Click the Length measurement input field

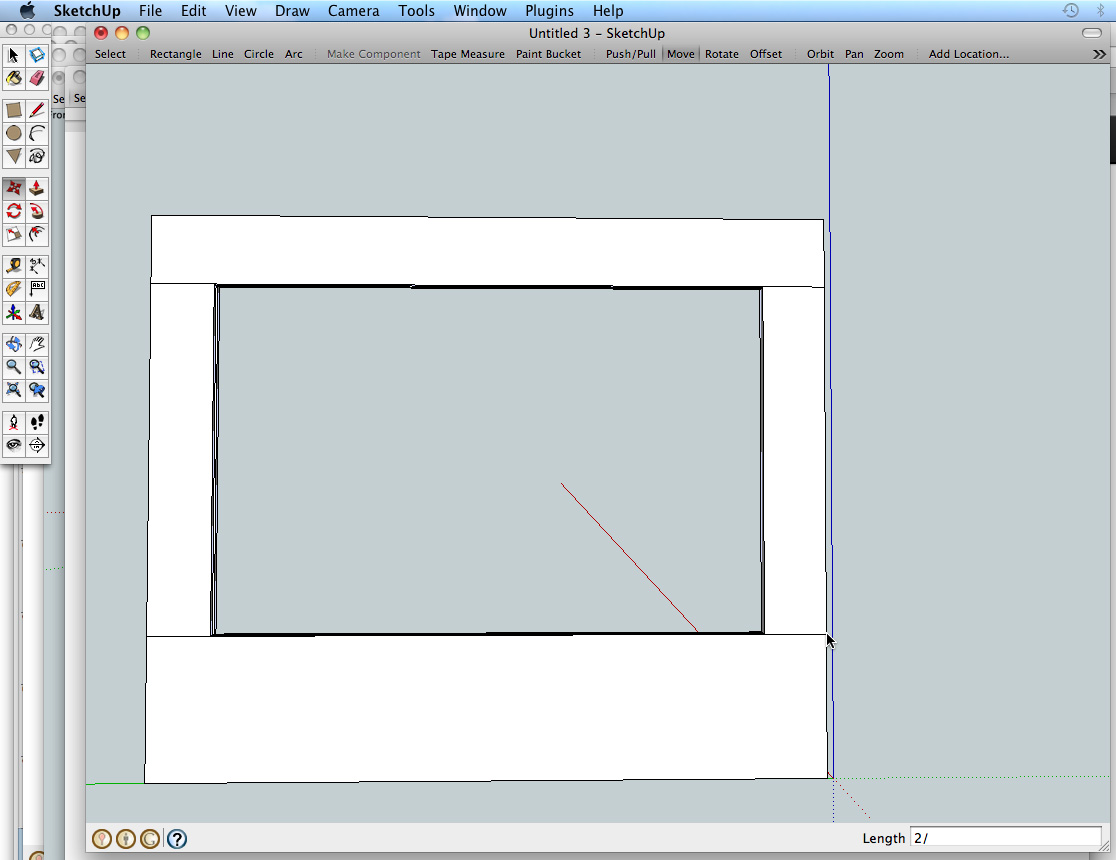click(x=1005, y=838)
